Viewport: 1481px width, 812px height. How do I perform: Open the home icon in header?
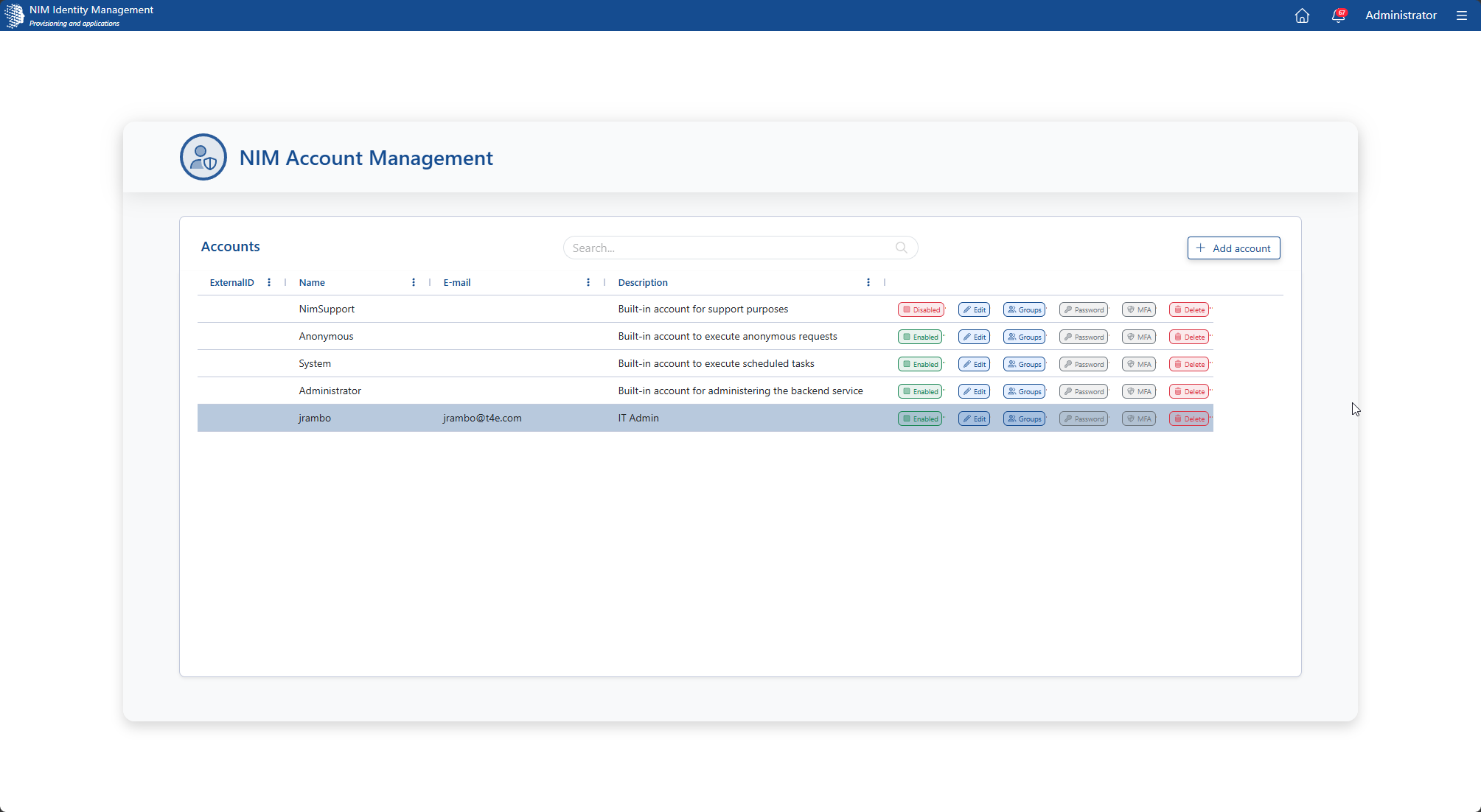click(x=1302, y=15)
